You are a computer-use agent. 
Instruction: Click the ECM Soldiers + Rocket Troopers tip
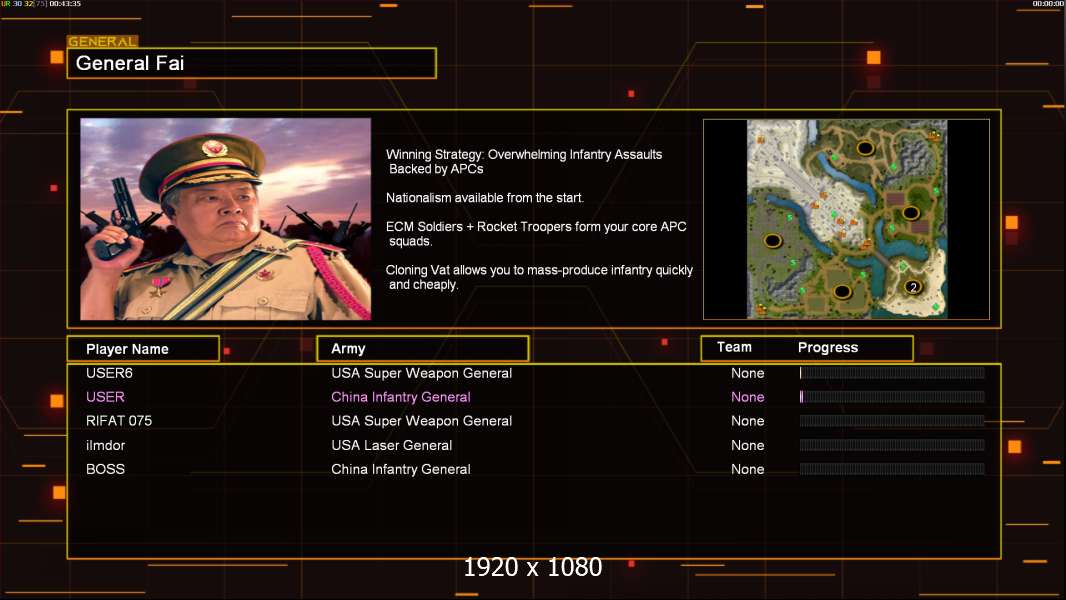pyautogui.click(x=536, y=234)
